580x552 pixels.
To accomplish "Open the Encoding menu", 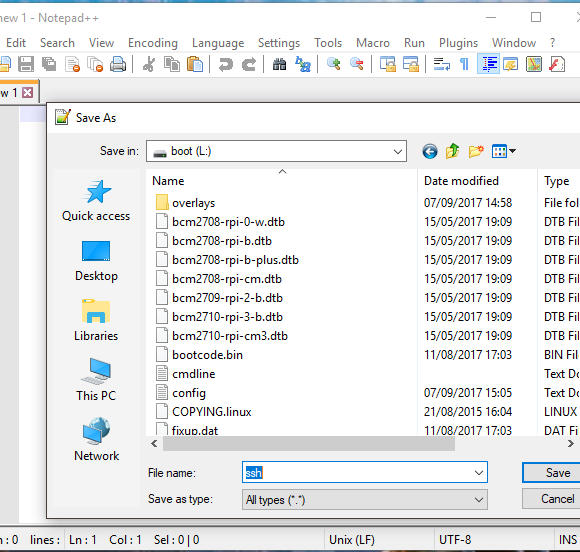I will click(153, 43).
